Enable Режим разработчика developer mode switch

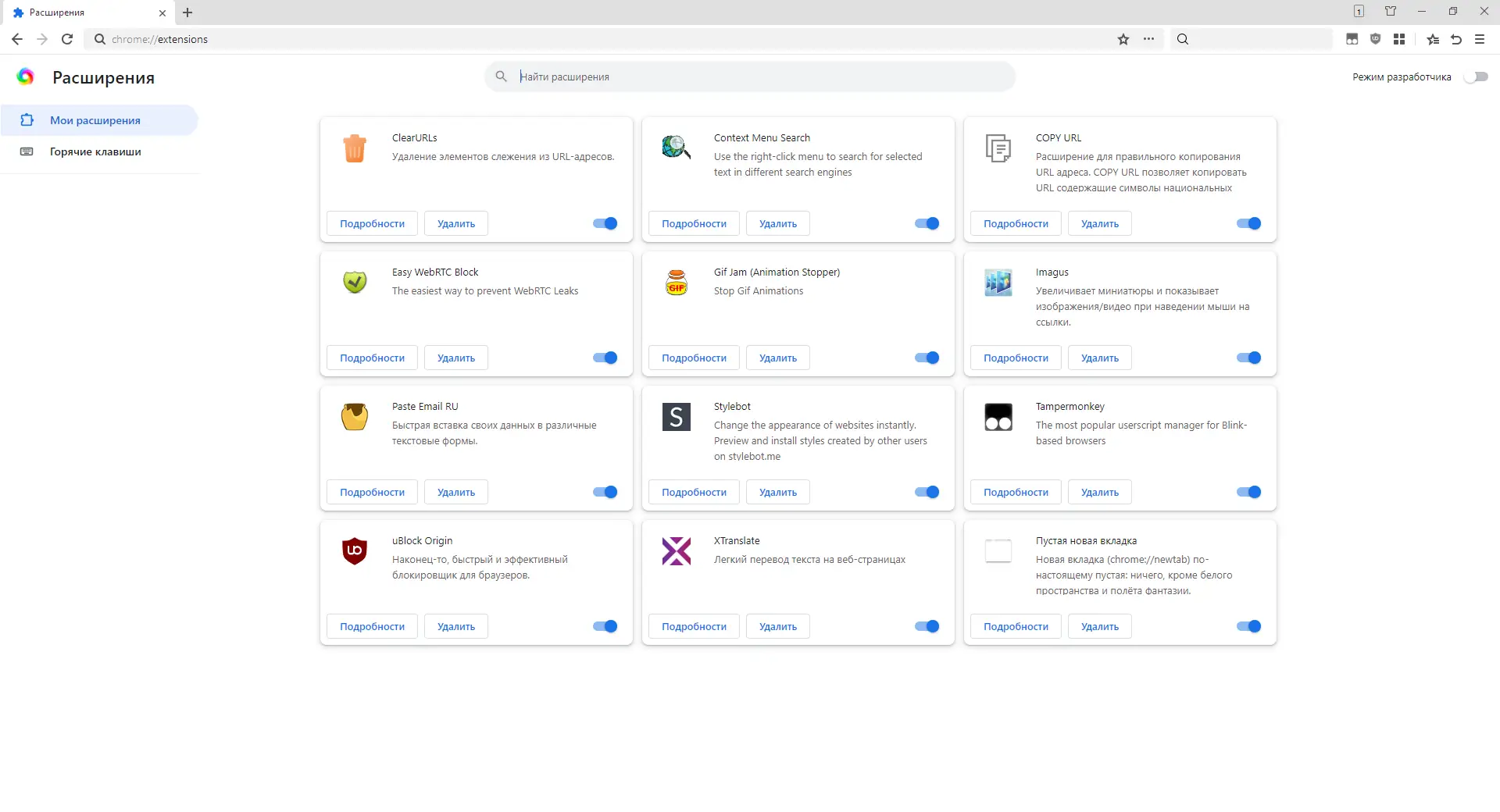pyautogui.click(x=1476, y=77)
